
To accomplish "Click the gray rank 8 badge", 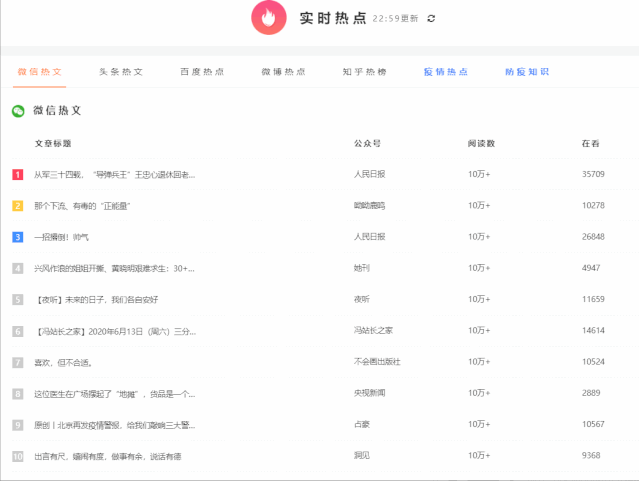I will [18, 394].
